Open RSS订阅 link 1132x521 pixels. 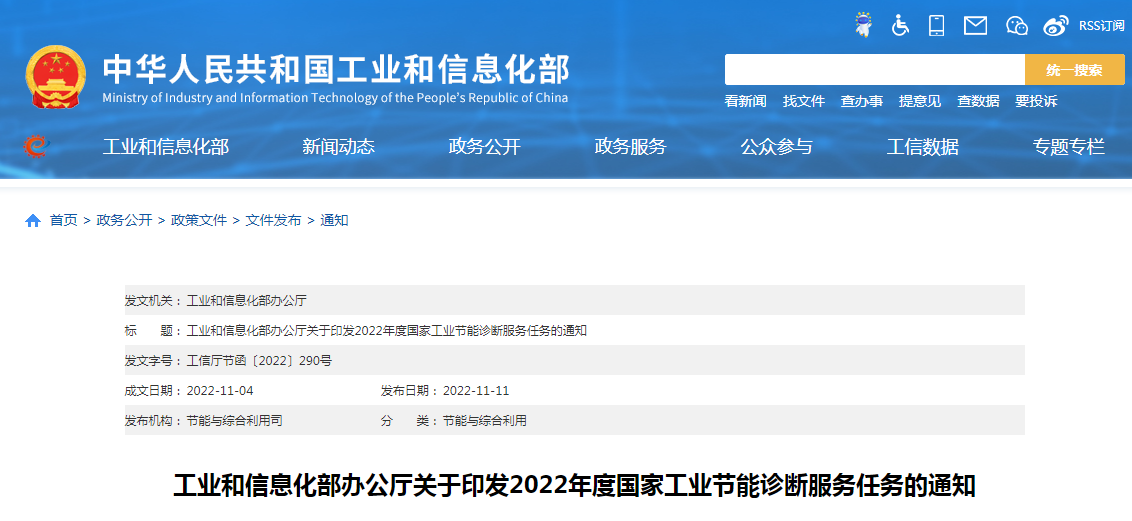coord(1102,26)
